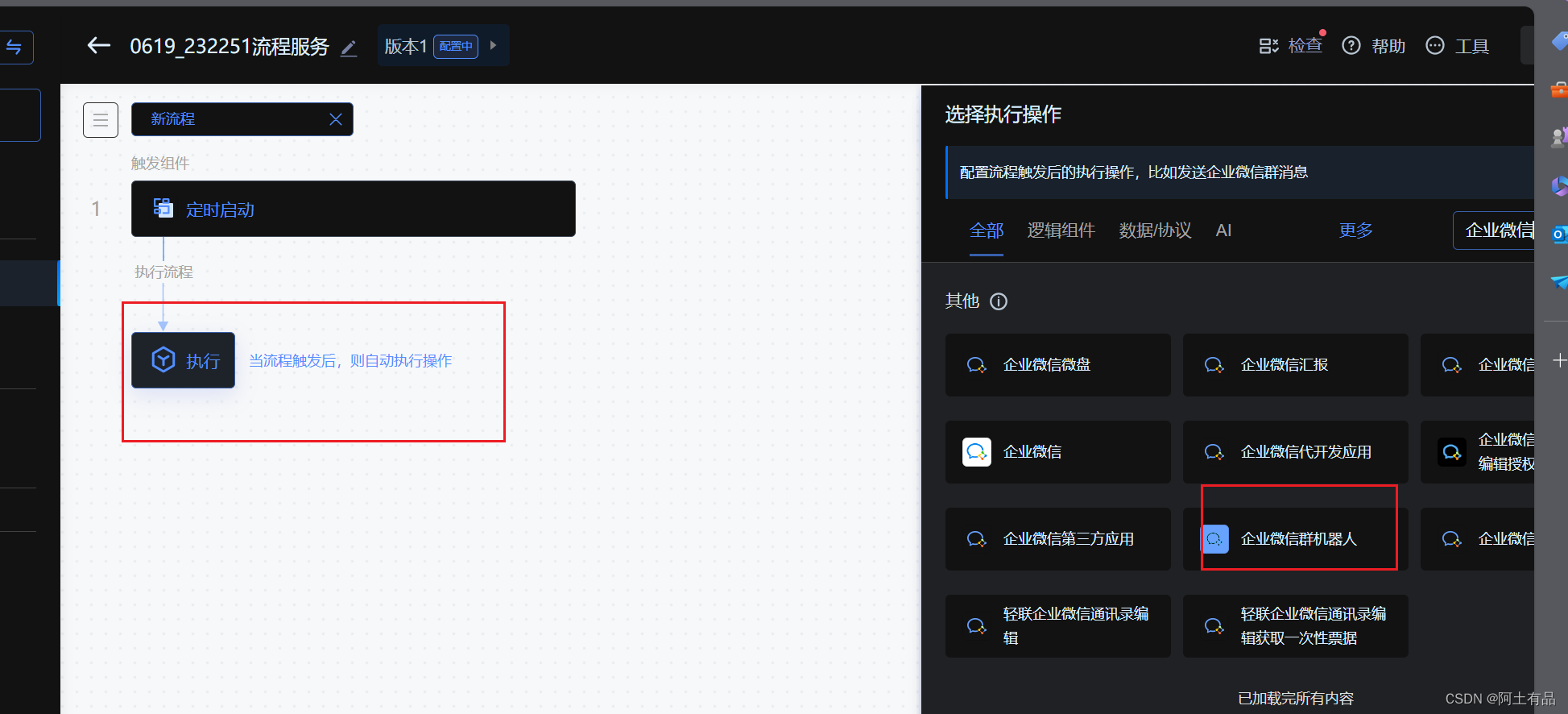Image resolution: width=1568 pixels, height=714 pixels.
Task: Open the 检查 check panel
Action: tap(1291, 46)
